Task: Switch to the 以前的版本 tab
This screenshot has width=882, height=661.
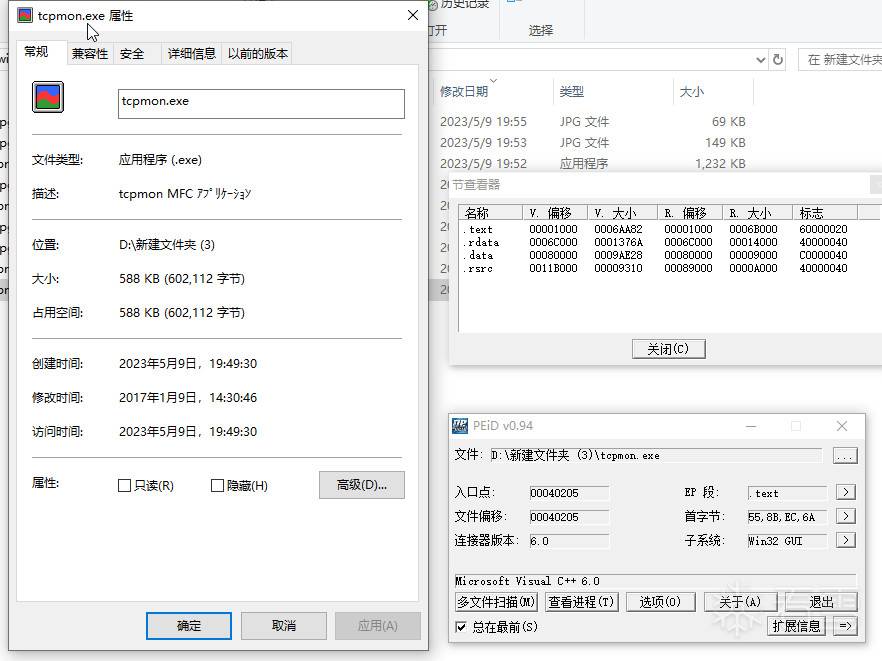Action: 258,53
